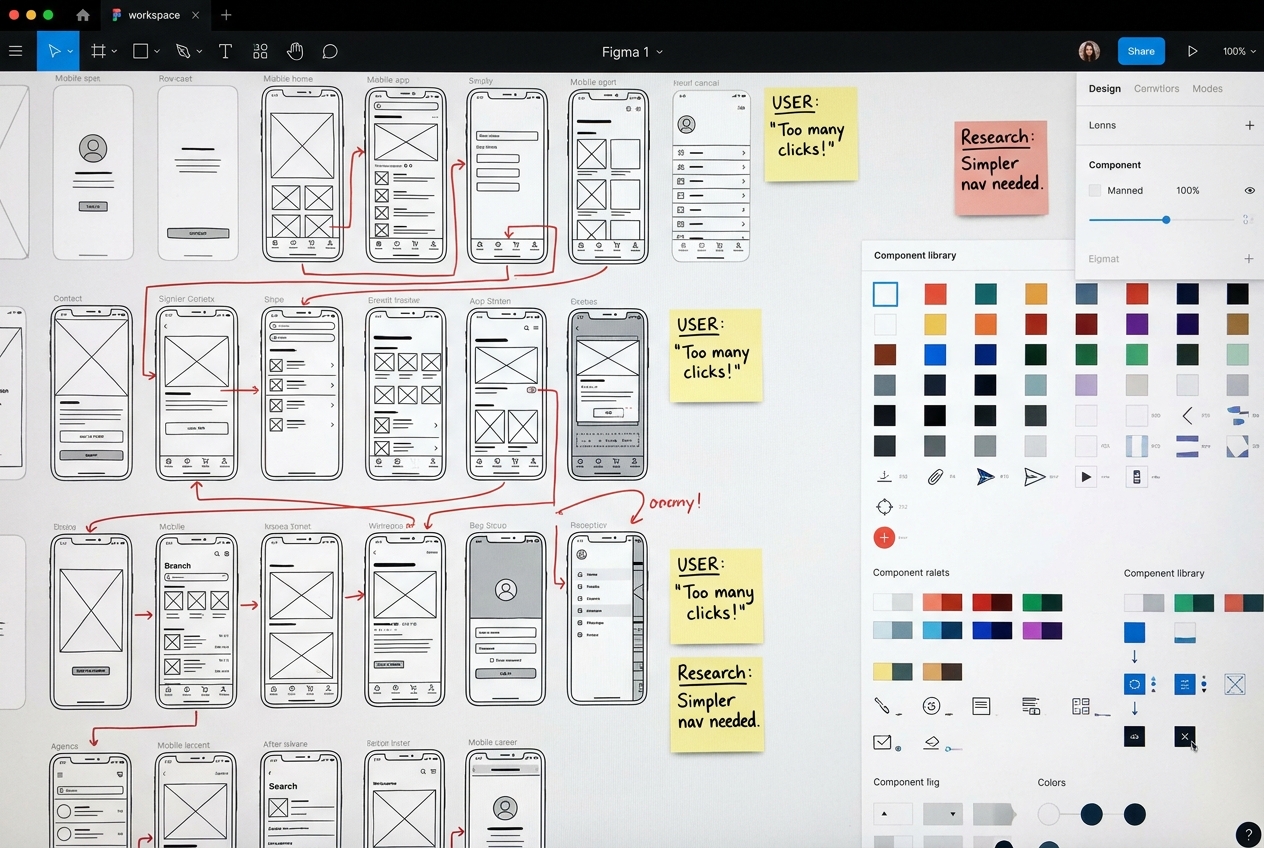The image size is (1264, 848).
Task: Select the pink Research sticky note
Action: point(1001,168)
